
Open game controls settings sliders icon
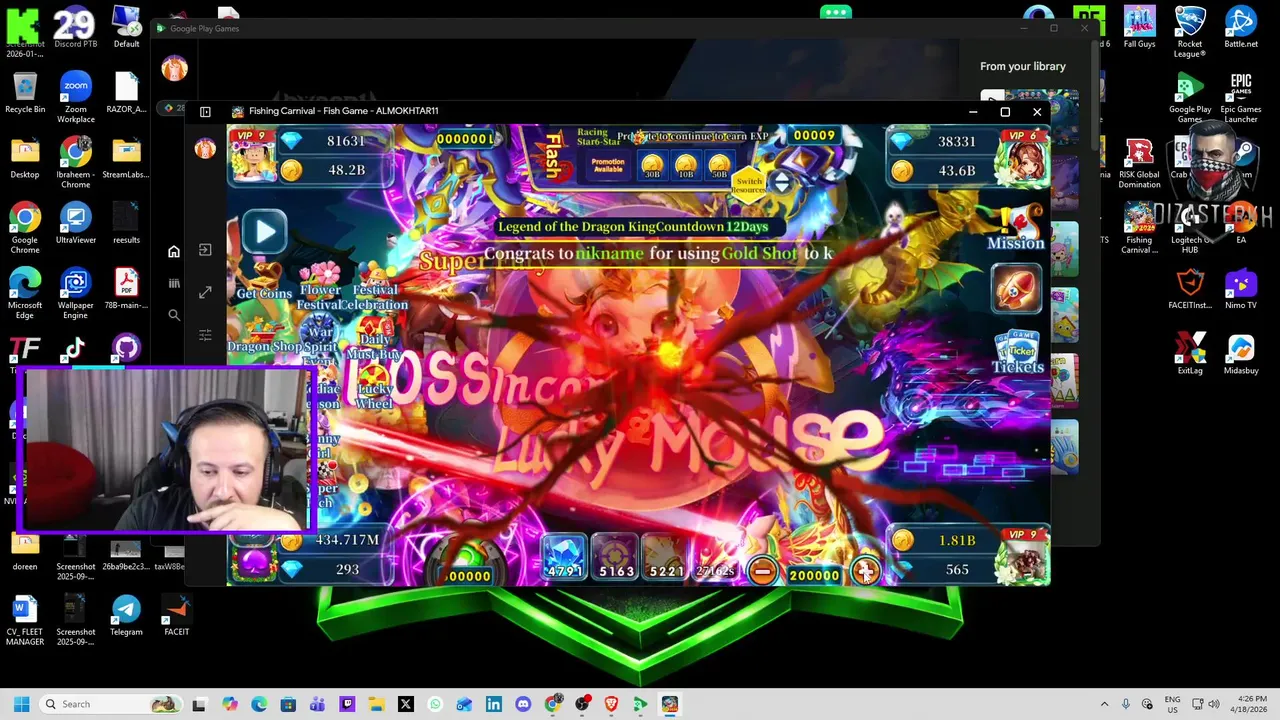tap(205, 335)
